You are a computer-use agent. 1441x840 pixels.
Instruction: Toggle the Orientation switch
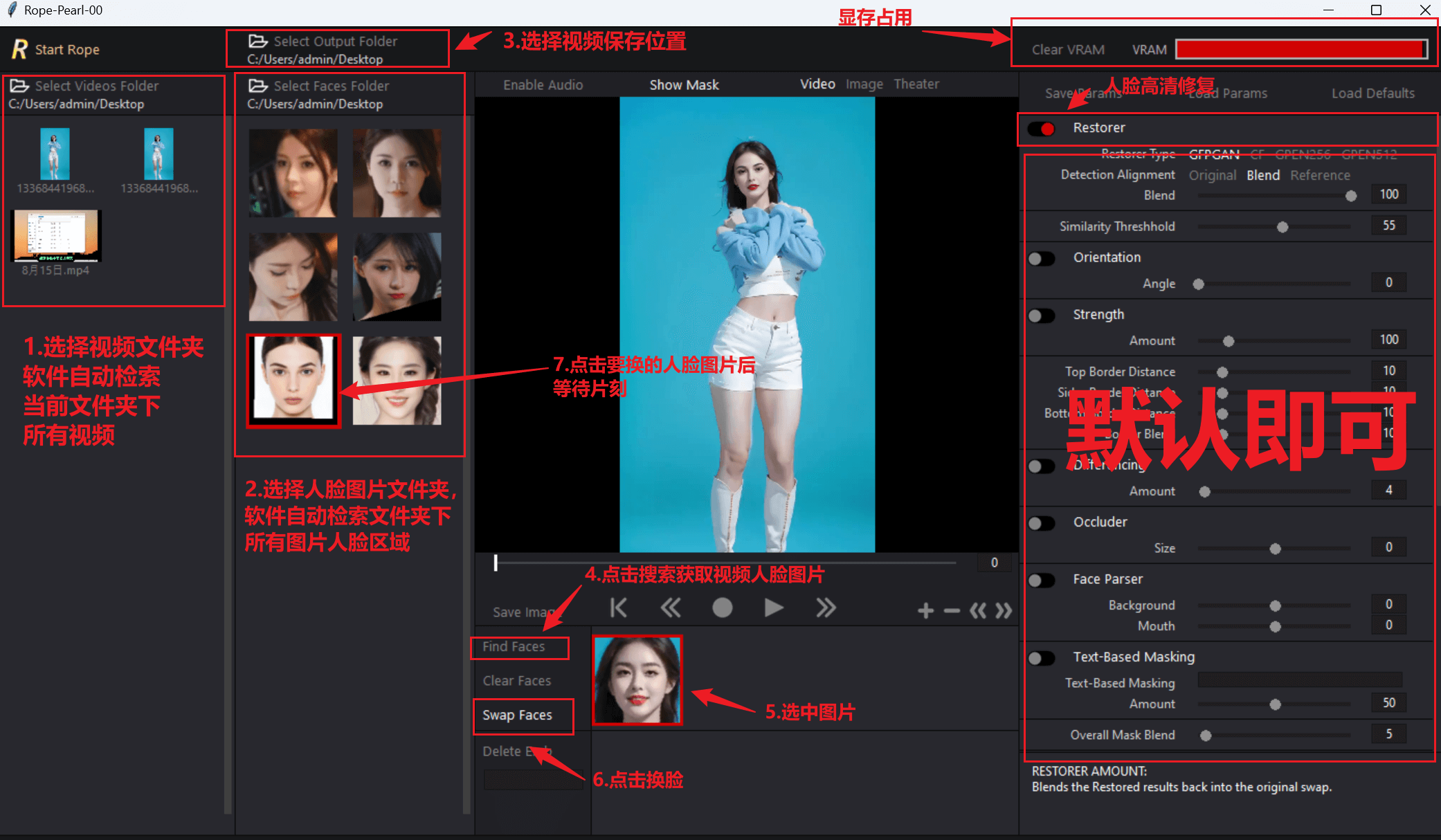[x=1042, y=258]
